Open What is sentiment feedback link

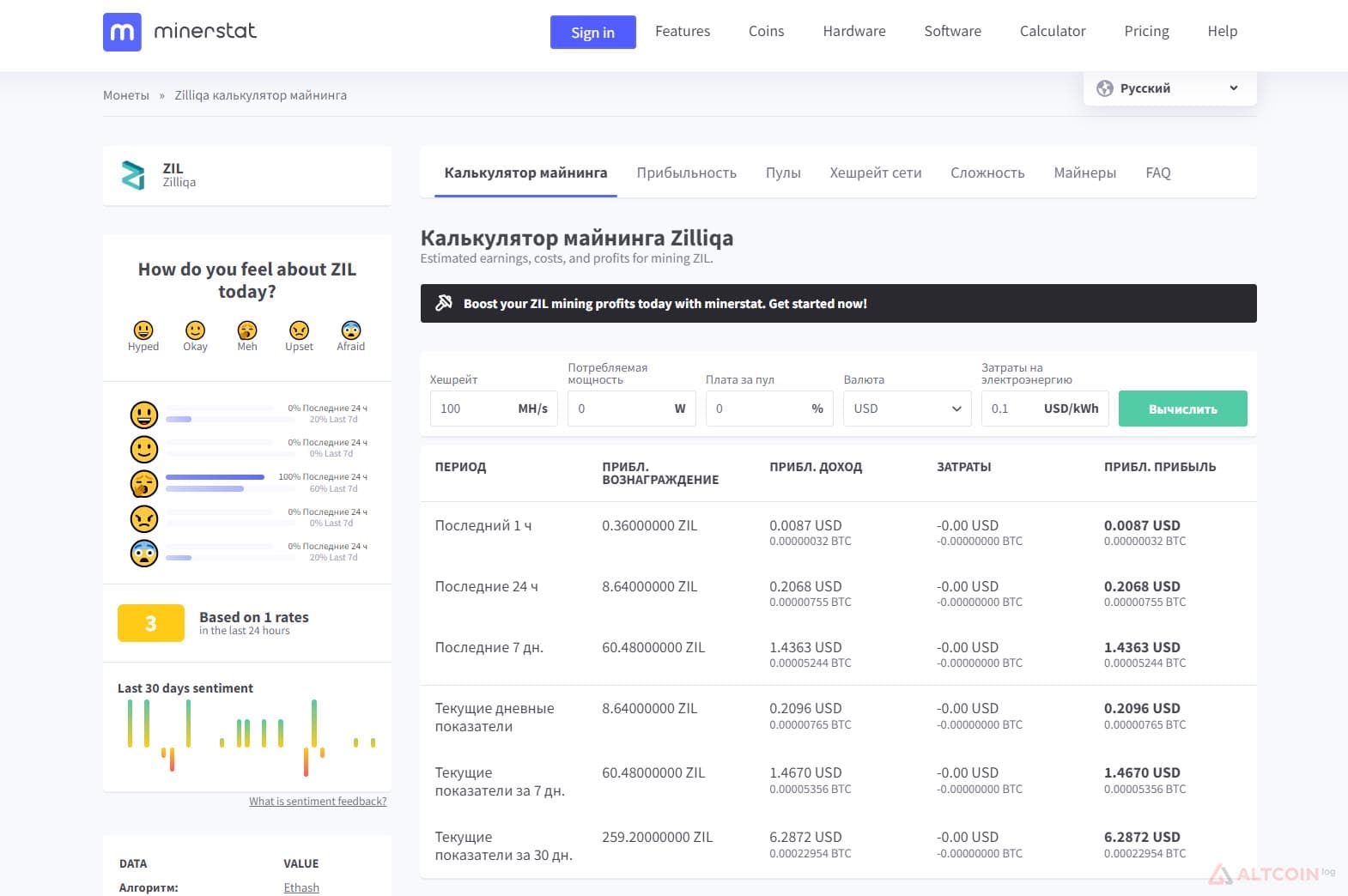[x=318, y=801]
